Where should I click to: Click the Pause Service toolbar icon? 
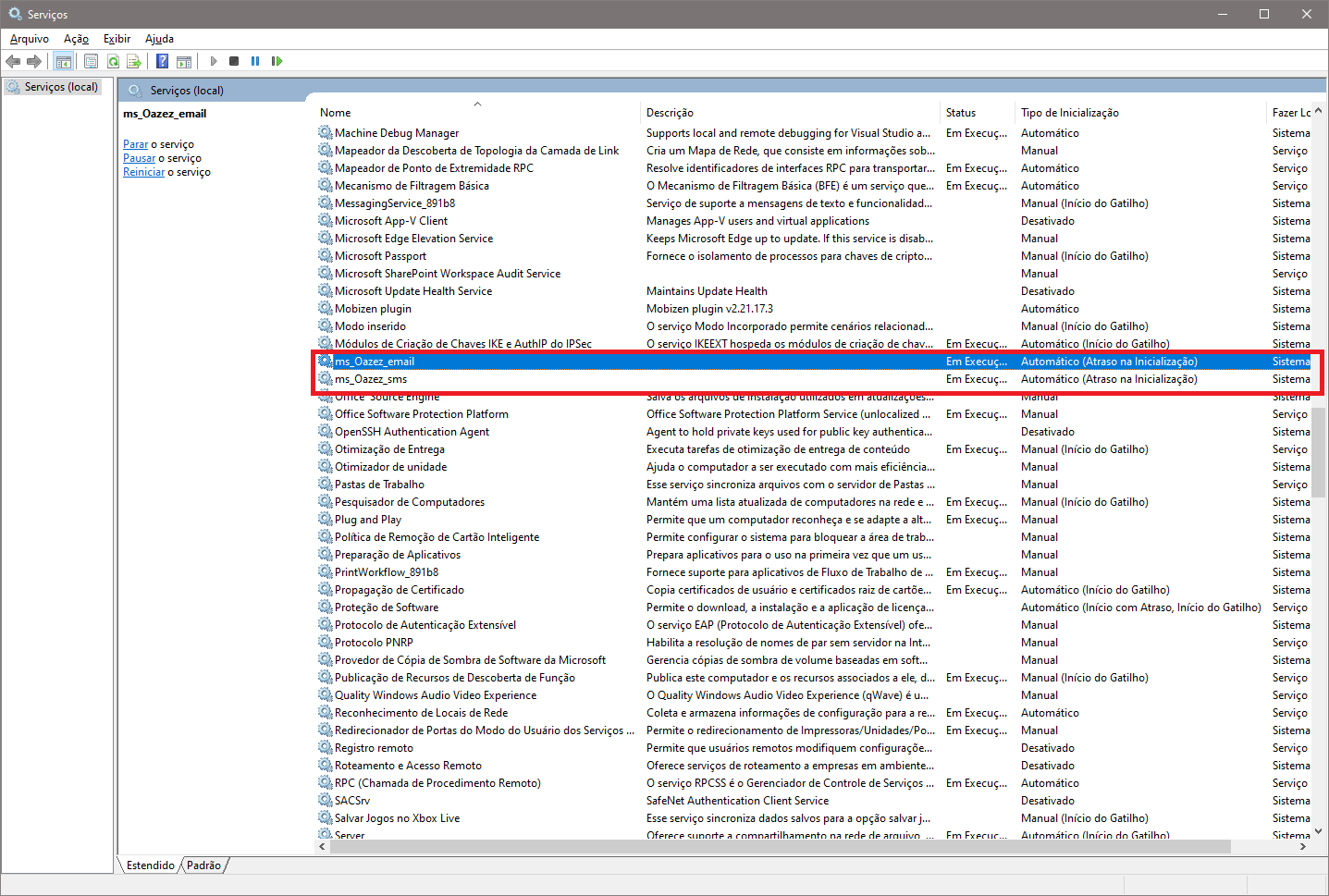[x=255, y=61]
